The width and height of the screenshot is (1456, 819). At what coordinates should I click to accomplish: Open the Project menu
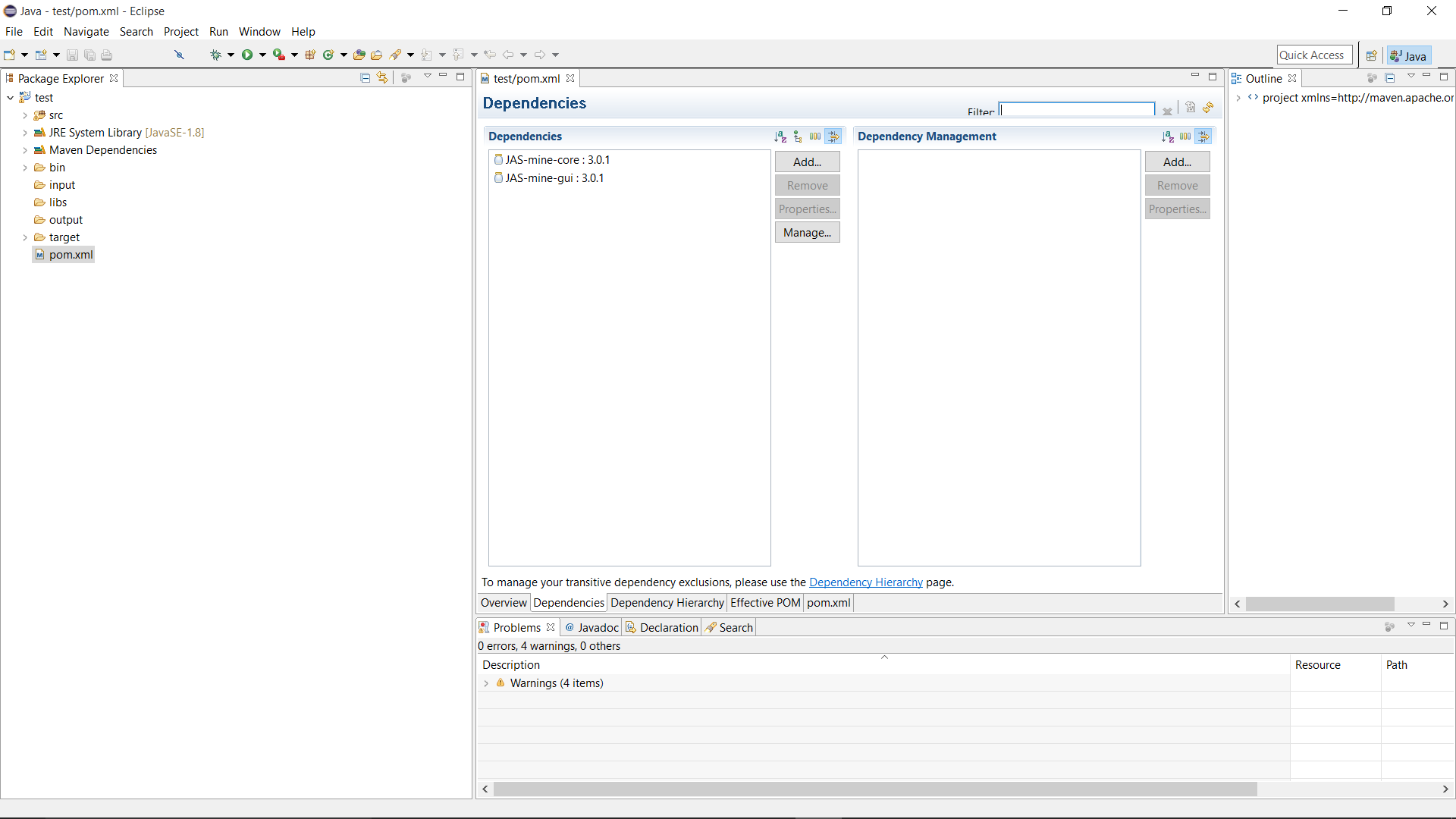[180, 31]
